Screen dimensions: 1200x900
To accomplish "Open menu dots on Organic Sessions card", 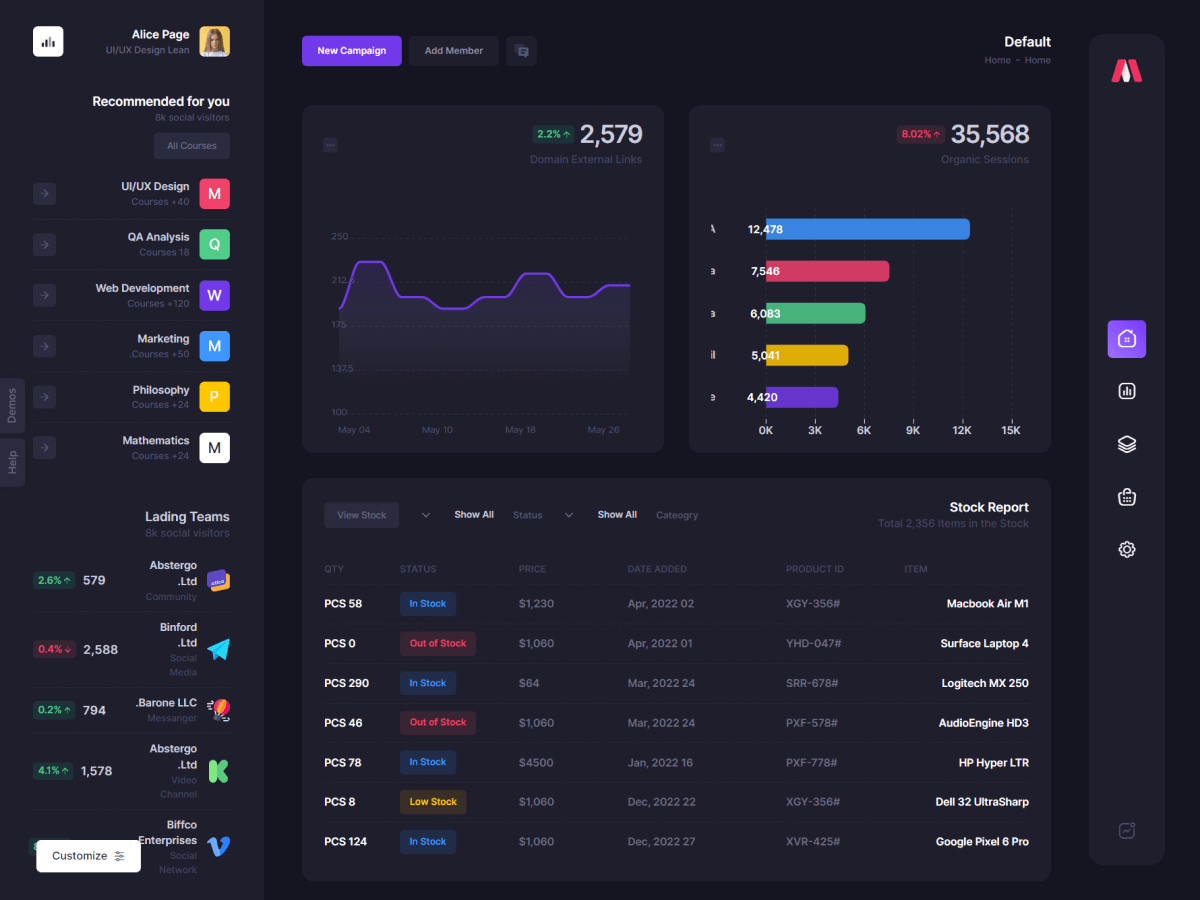I will [x=717, y=145].
